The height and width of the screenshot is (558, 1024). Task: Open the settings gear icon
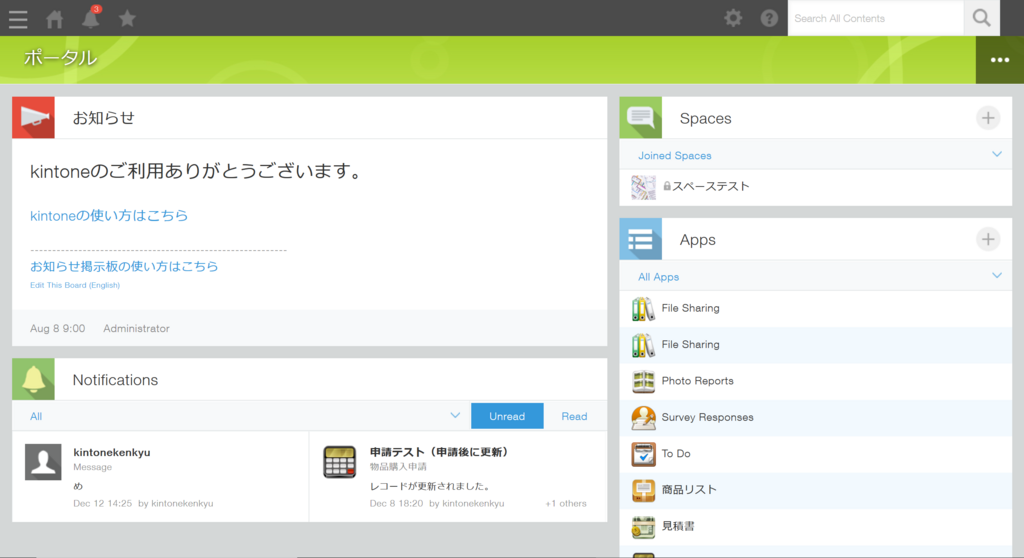(733, 18)
